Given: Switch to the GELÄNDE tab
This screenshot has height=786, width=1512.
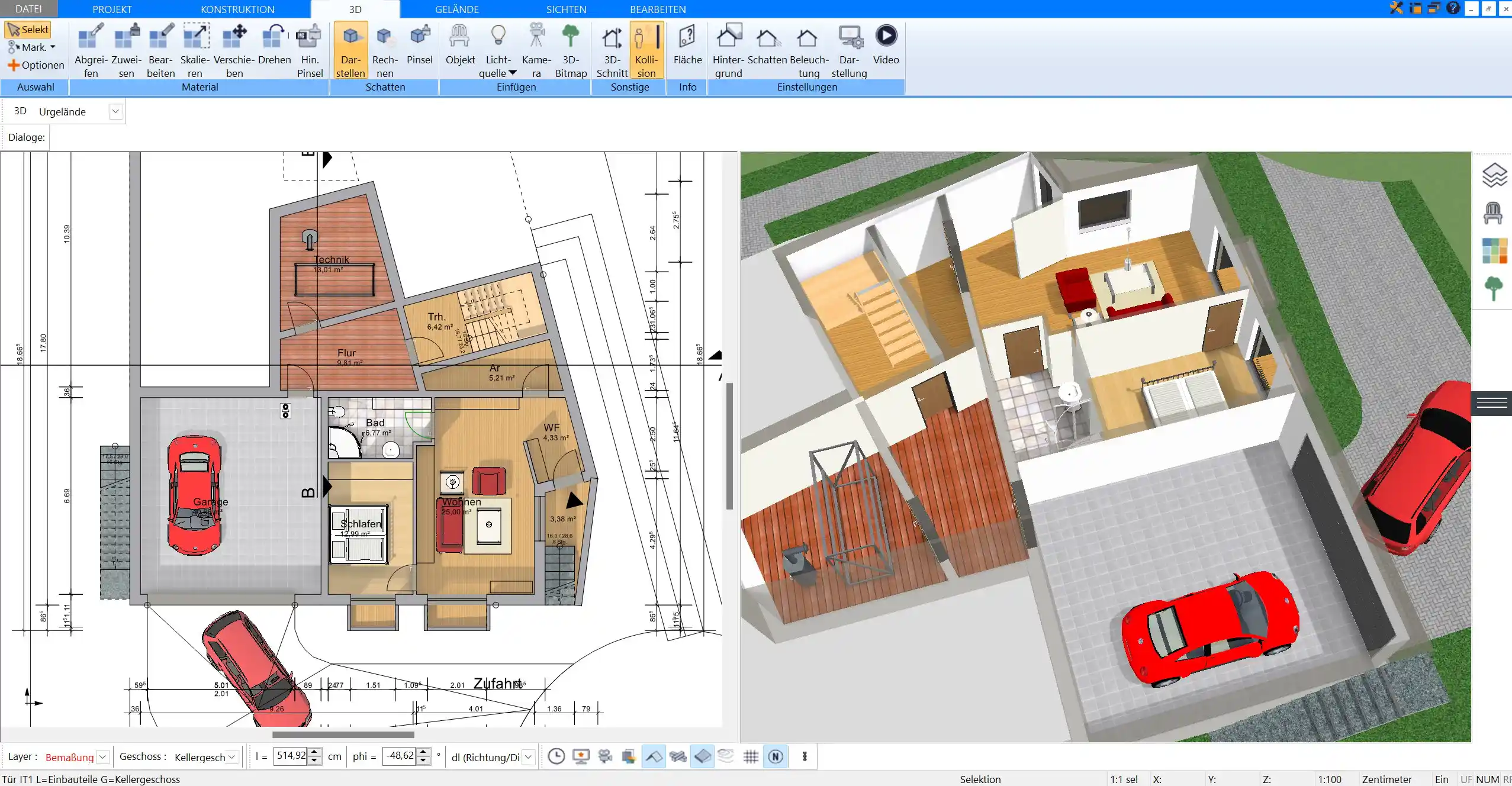Looking at the screenshot, I should [x=457, y=9].
